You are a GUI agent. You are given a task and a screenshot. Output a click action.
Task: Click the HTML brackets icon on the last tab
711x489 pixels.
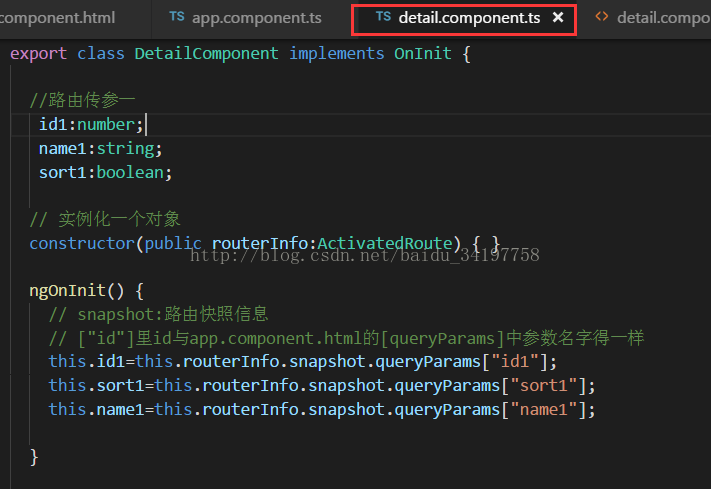[602, 17]
